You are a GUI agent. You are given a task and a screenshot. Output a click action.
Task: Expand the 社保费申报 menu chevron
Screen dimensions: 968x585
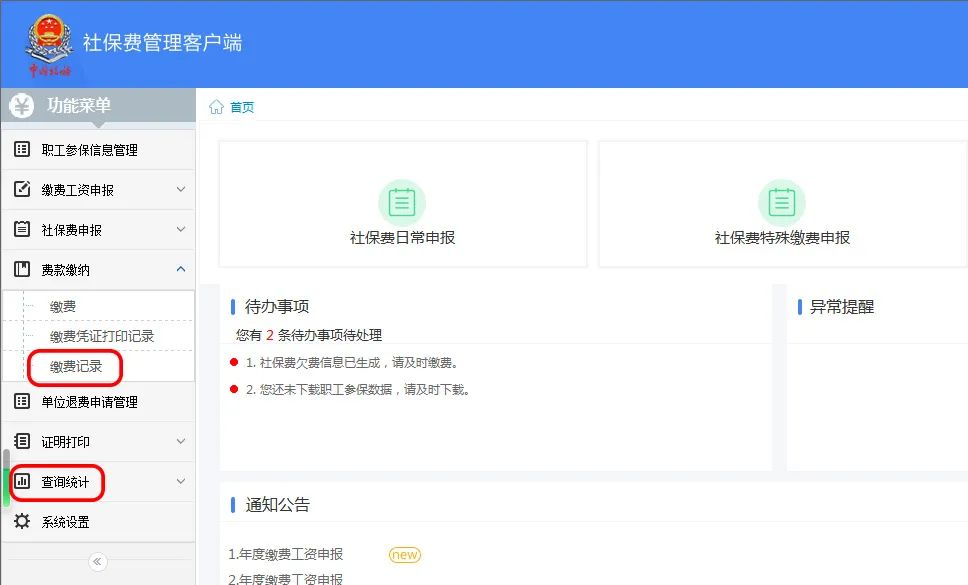coord(181,230)
